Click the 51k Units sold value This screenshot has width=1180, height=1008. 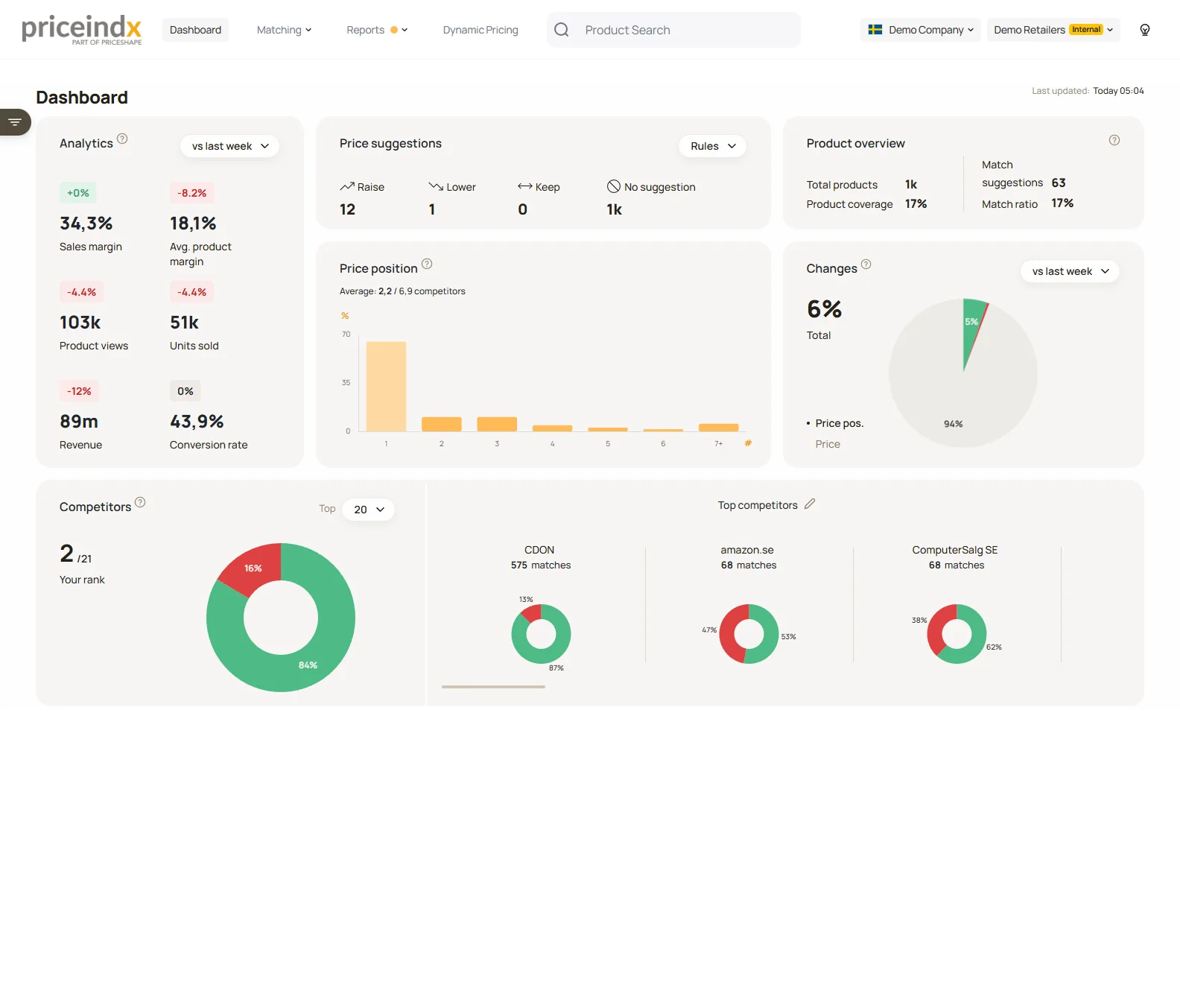184,323
